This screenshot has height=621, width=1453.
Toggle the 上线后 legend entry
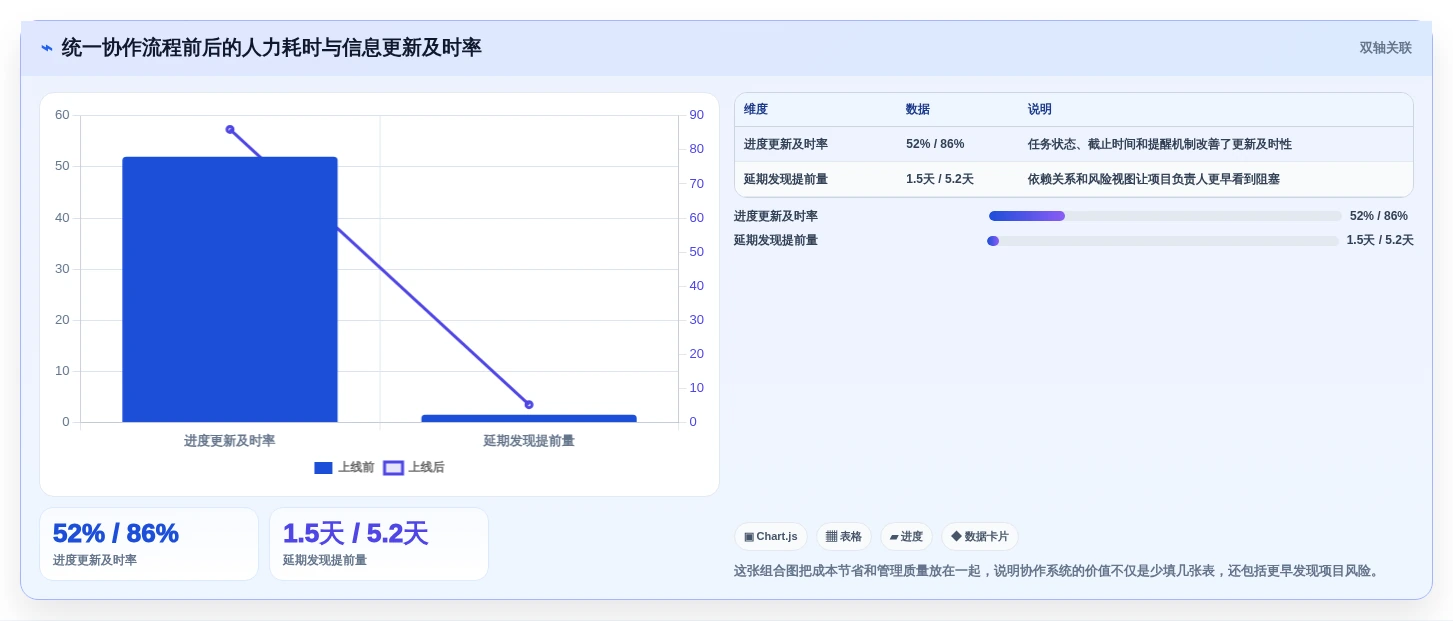[414, 467]
